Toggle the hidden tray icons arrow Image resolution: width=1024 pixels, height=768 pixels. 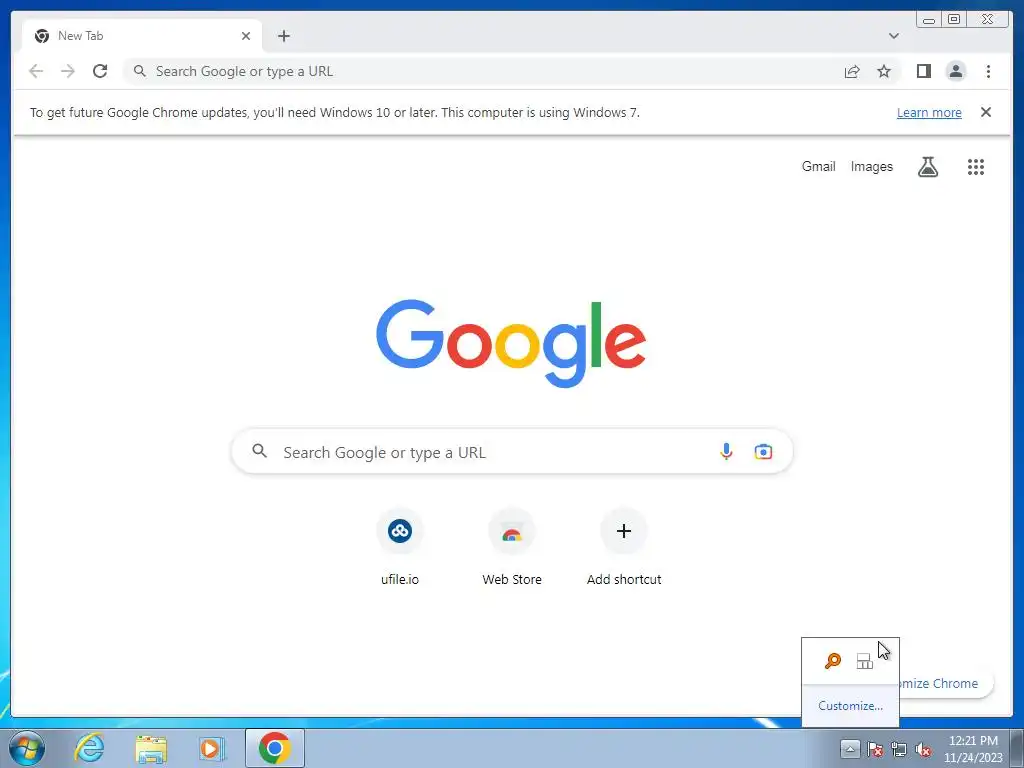click(x=850, y=748)
